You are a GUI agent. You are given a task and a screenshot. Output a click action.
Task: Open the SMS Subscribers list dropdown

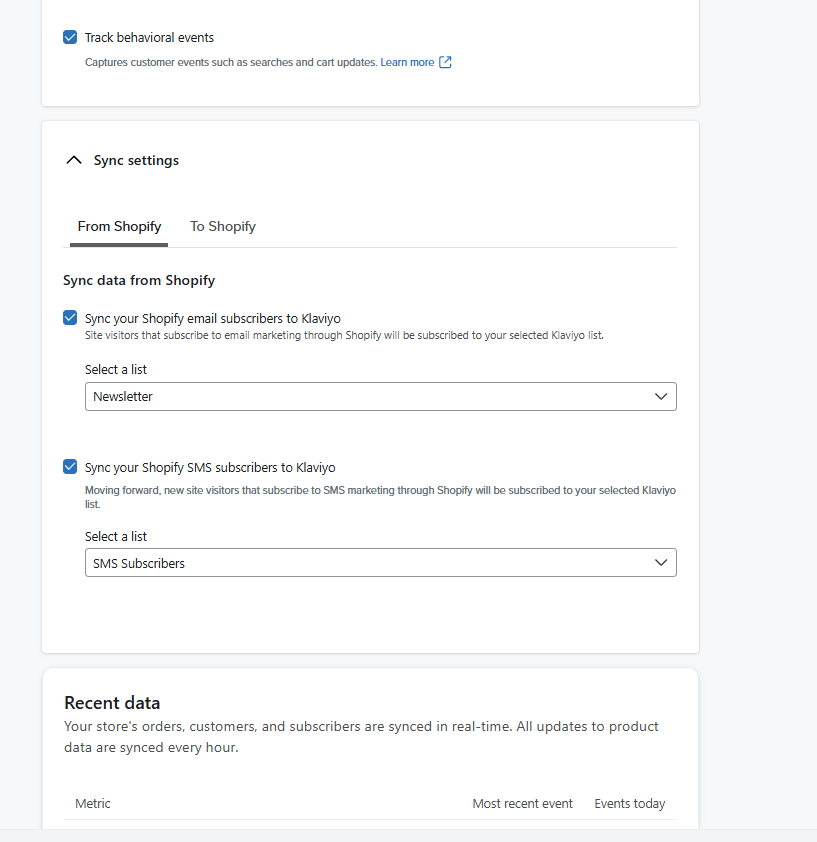pyautogui.click(x=380, y=562)
